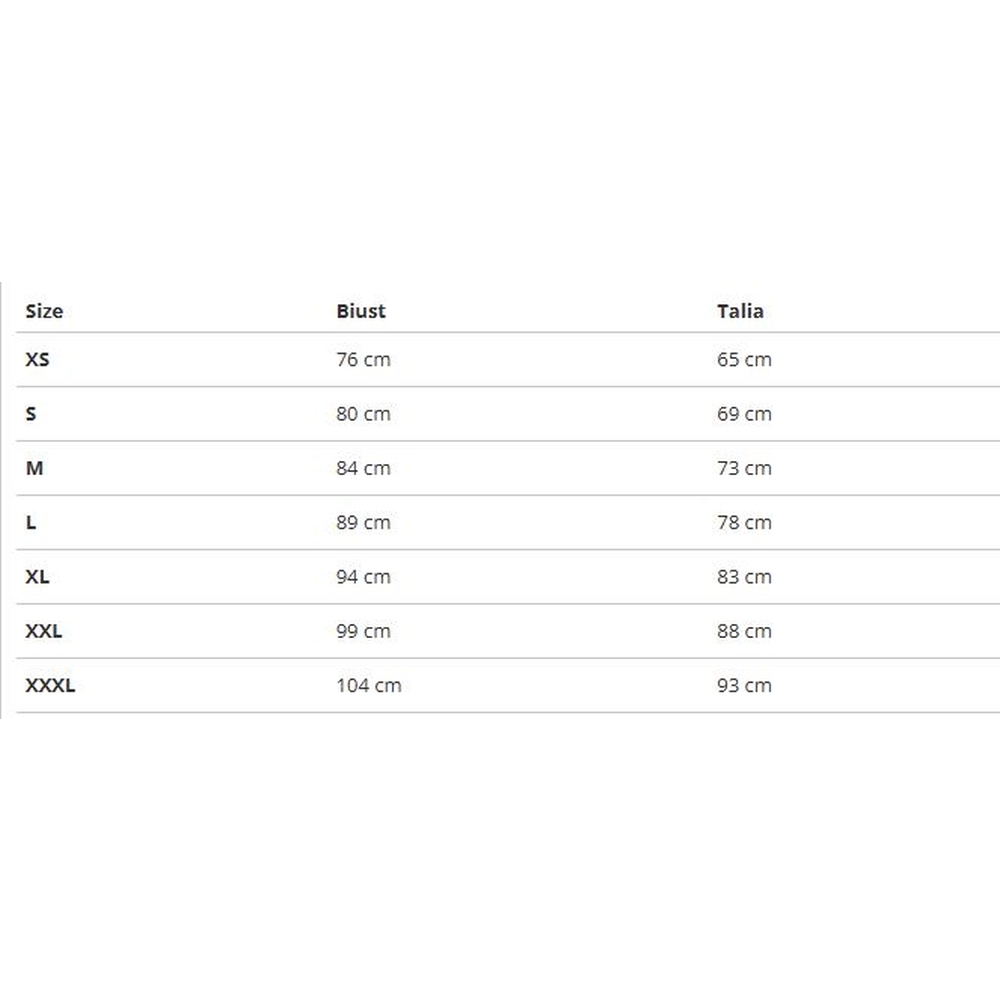The image size is (1000, 1000).
Task: Select the 80 cm bust value
Action: pyautogui.click(x=363, y=414)
